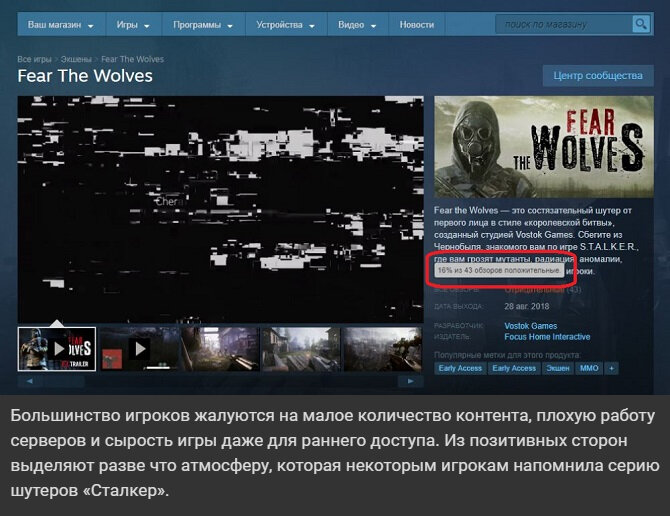Click the "Все игры" breadcrumb link
The width and height of the screenshot is (670, 516).
click(x=34, y=59)
